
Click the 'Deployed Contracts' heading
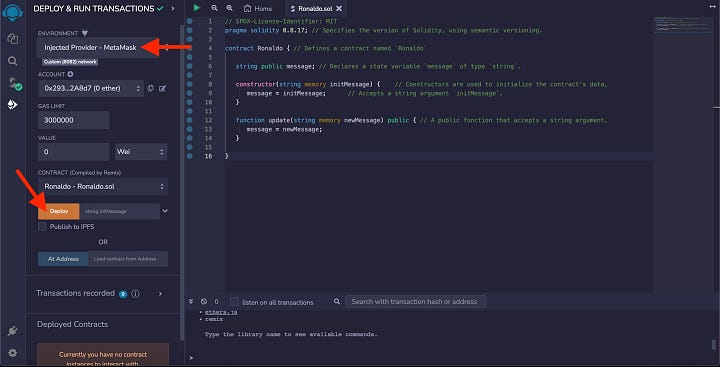(x=73, y=324)
